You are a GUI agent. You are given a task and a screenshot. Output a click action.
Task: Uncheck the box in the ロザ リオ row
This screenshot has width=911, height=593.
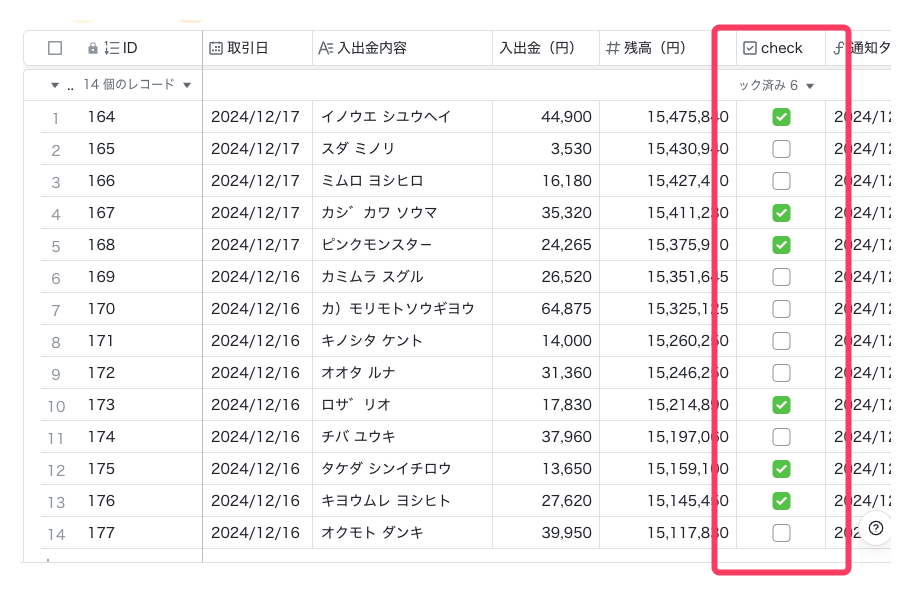click(x=781, y=405)
